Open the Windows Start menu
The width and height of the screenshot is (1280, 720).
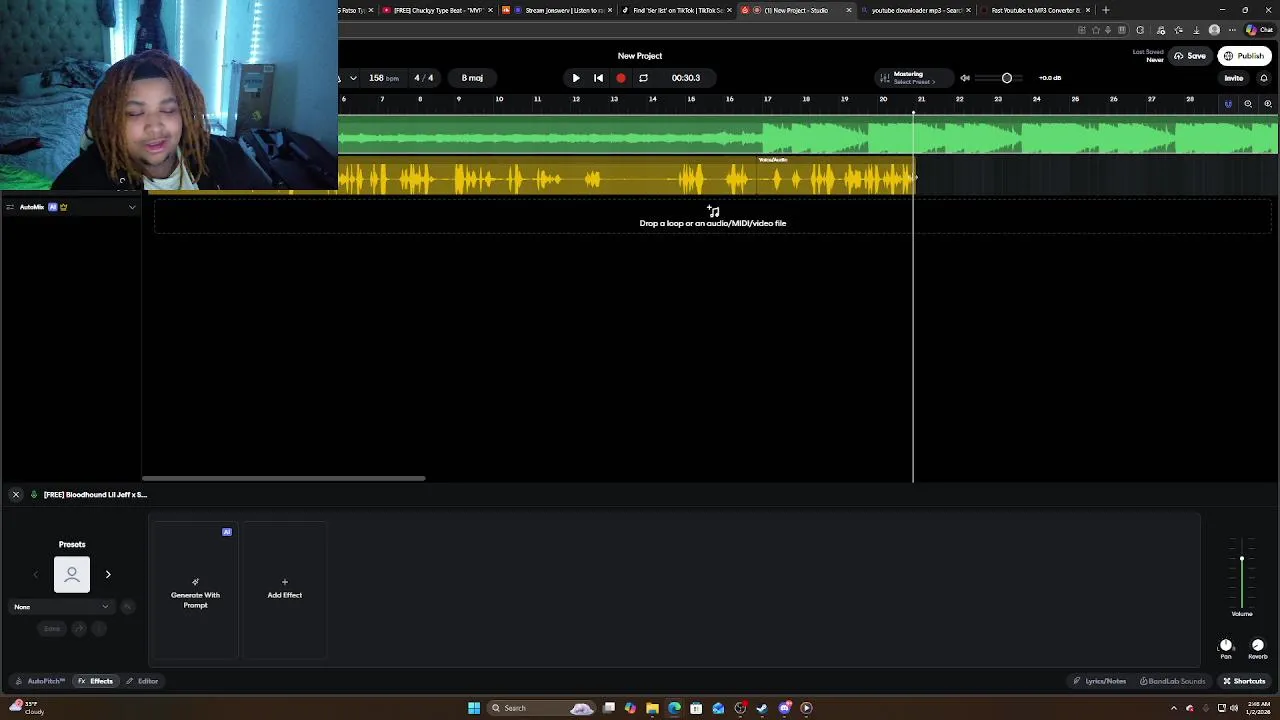pyautogui.click(x=474, y=708)
